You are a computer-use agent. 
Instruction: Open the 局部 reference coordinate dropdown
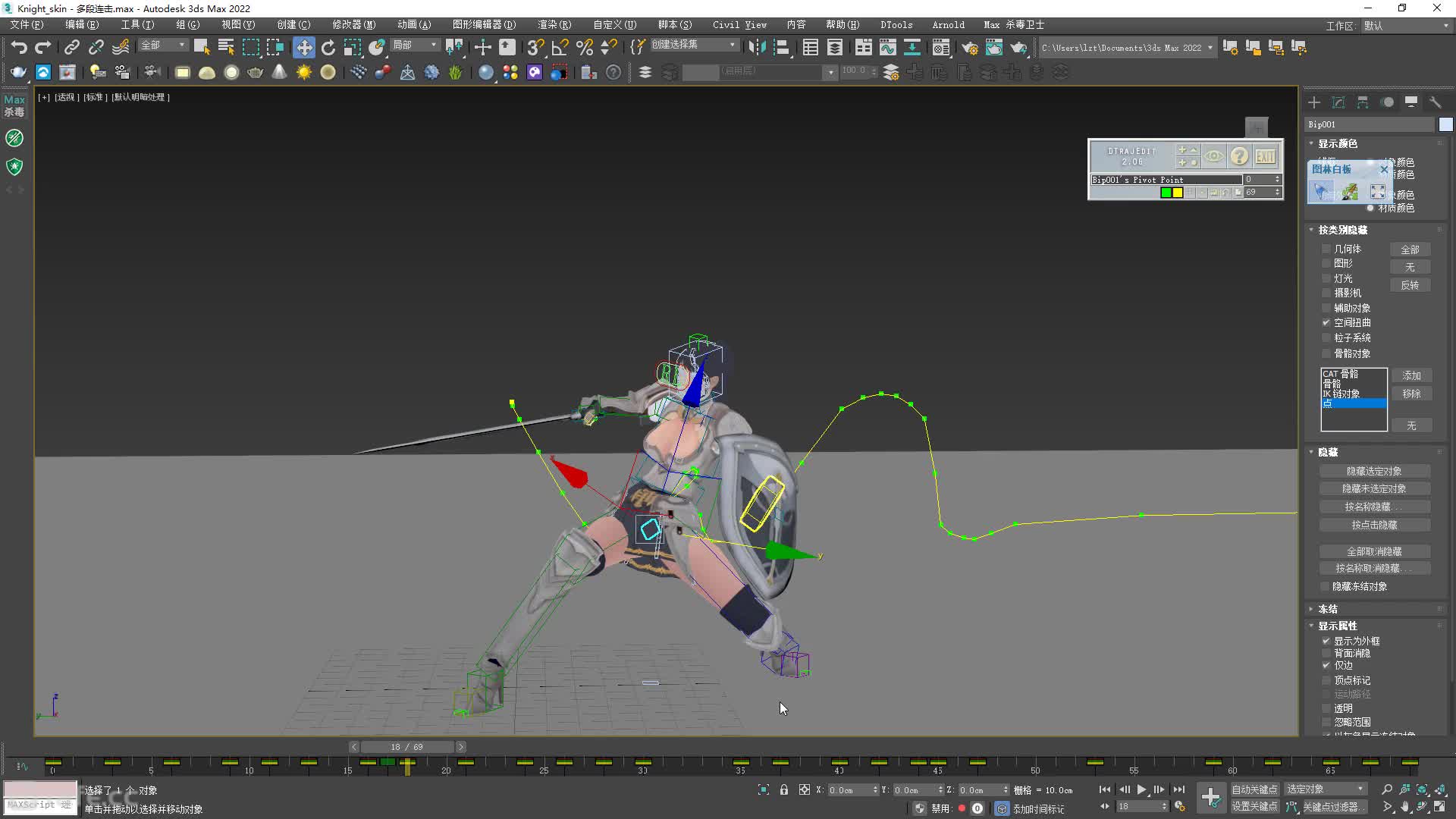click(415, 45)
